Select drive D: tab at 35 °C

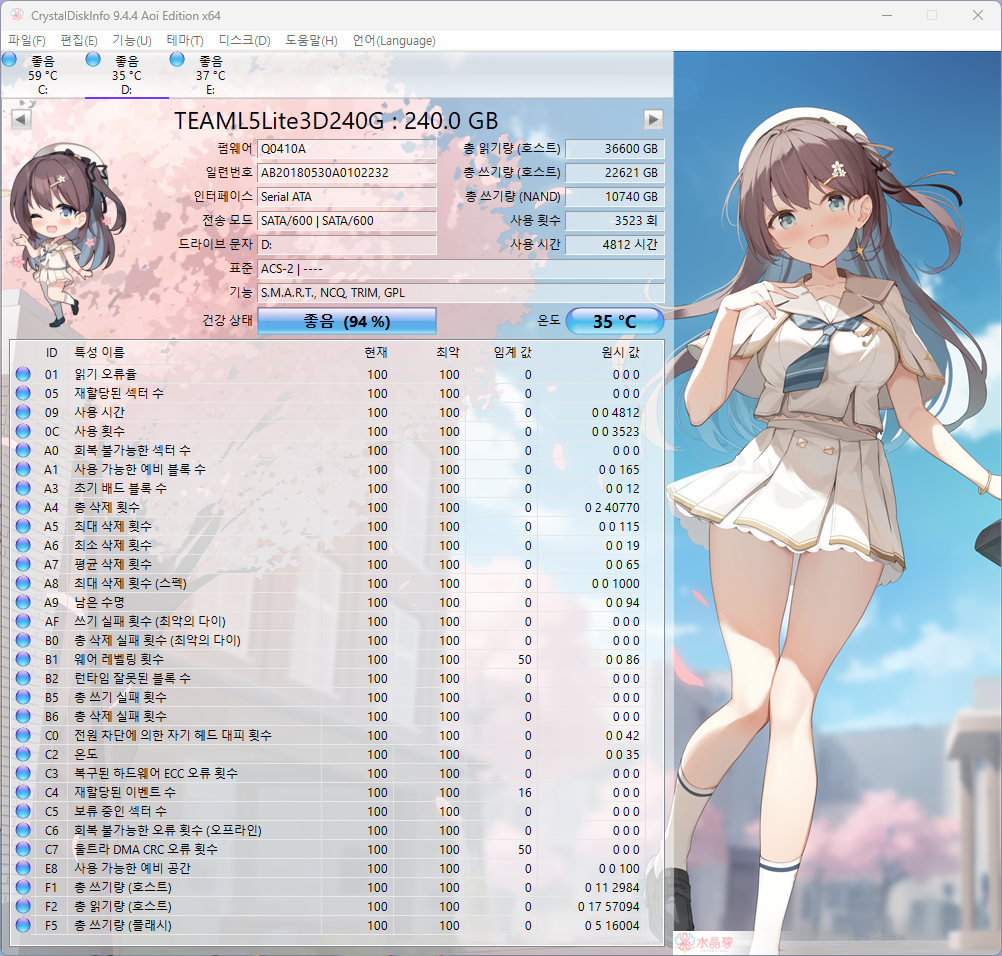[x=127, y=75]
